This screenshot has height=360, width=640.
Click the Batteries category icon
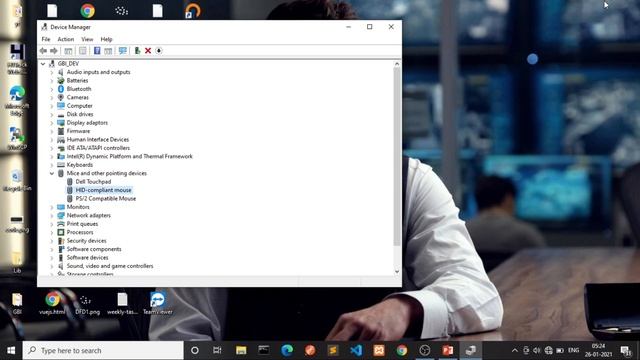coord(61,80)
